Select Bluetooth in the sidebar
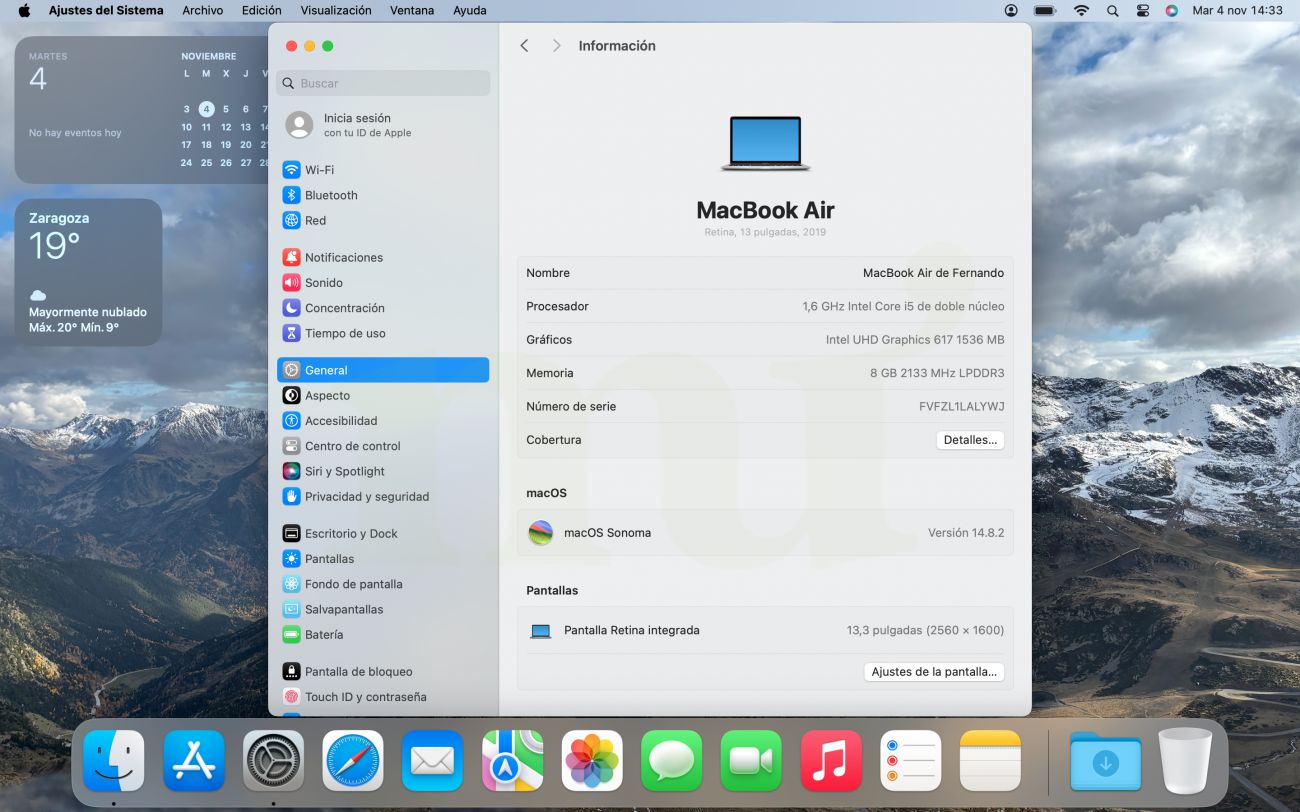1300x812 pixels. point(330,195)
